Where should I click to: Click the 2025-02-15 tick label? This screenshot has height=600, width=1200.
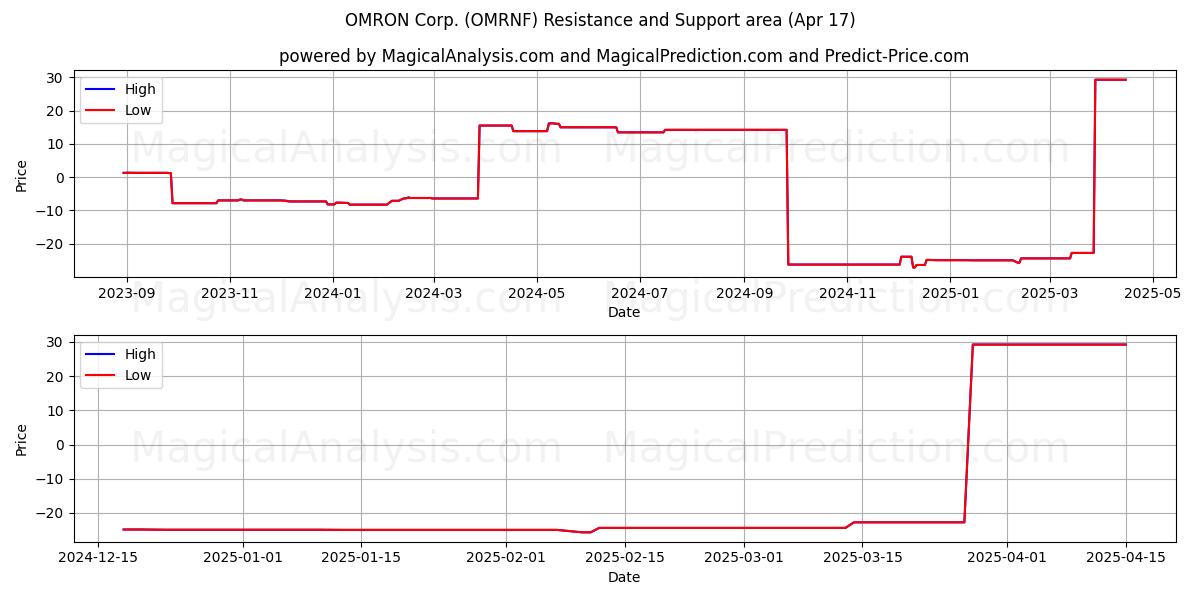[625, 558]
